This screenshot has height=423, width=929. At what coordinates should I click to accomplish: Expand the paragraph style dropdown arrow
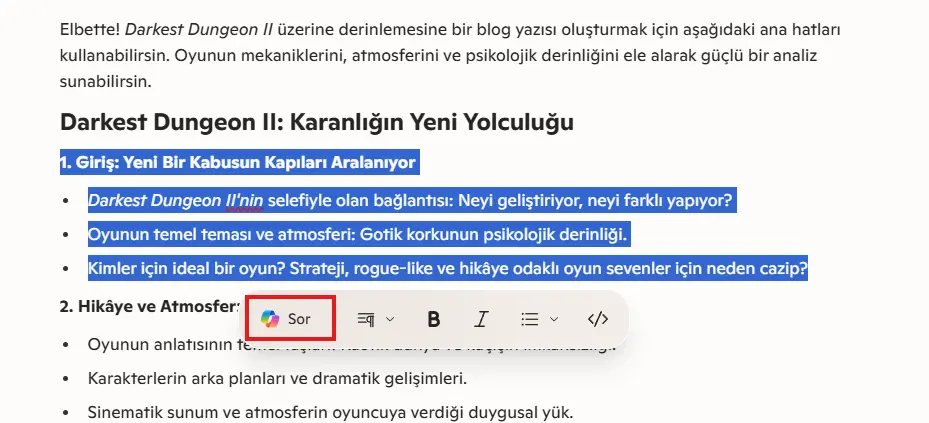pos(390,319)
